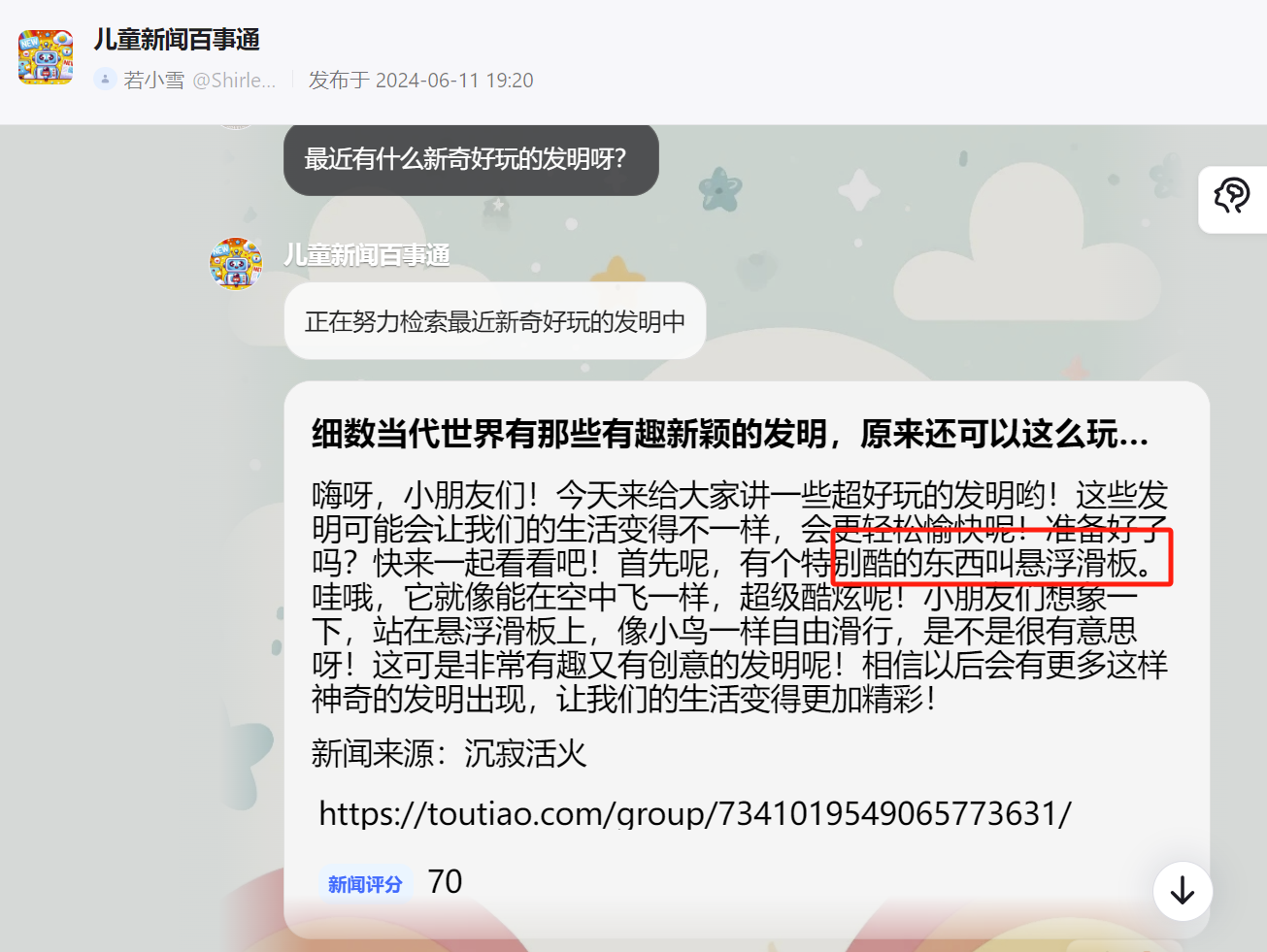Image resolution: width=1267 pixels, height=952 pixels.
Task: Click the @Shirle... username handle
Action: point(234,81)
